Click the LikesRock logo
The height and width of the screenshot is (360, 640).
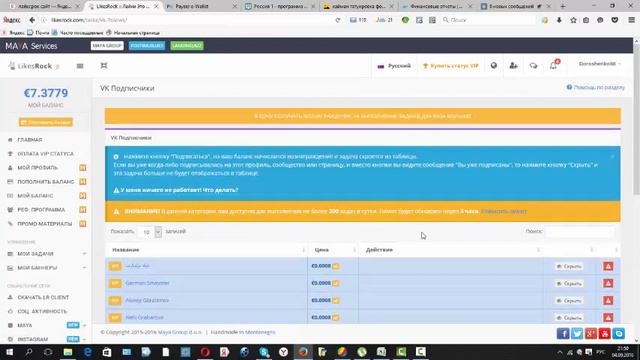click(34, 66)
